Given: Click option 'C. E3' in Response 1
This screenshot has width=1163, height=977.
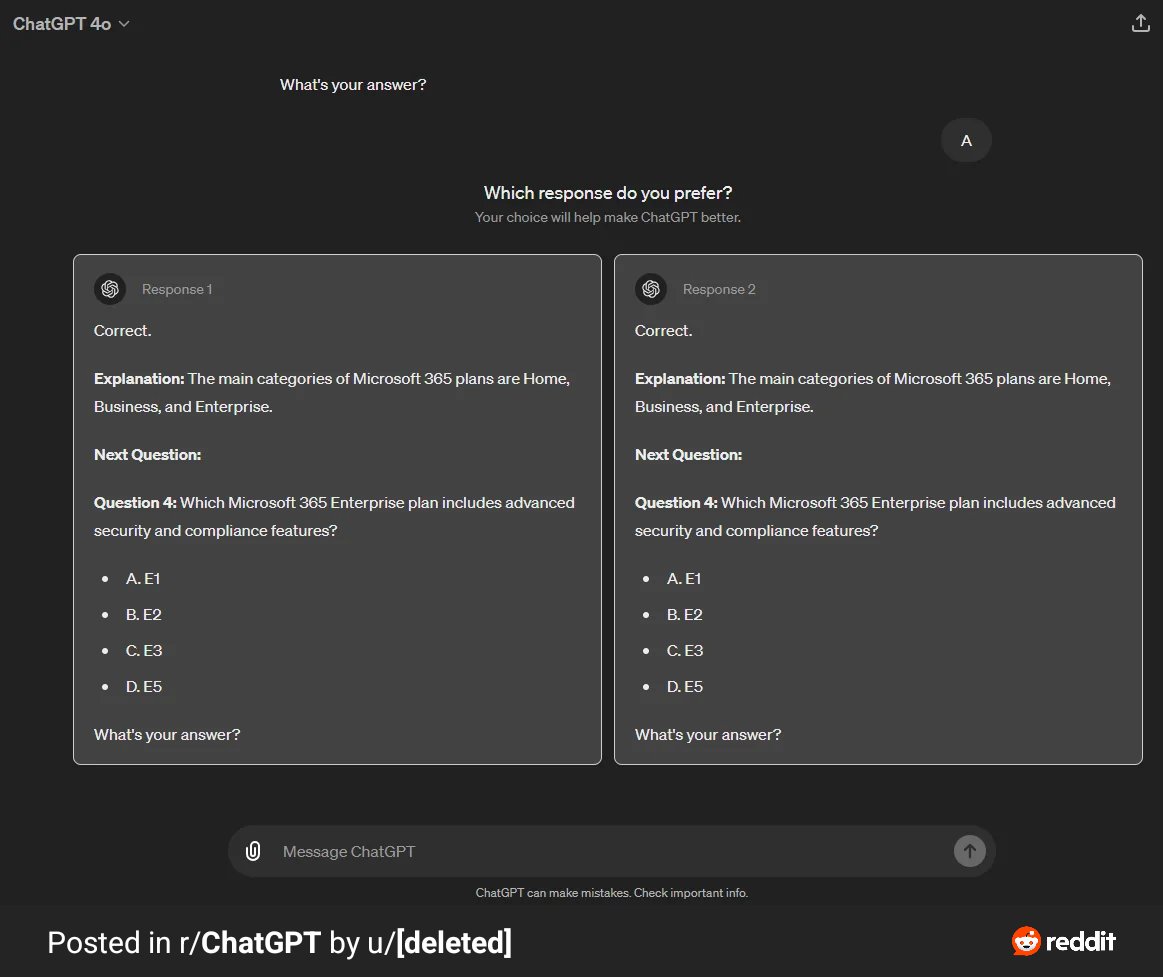Looking at the screenshot, I should click(144, 651).
